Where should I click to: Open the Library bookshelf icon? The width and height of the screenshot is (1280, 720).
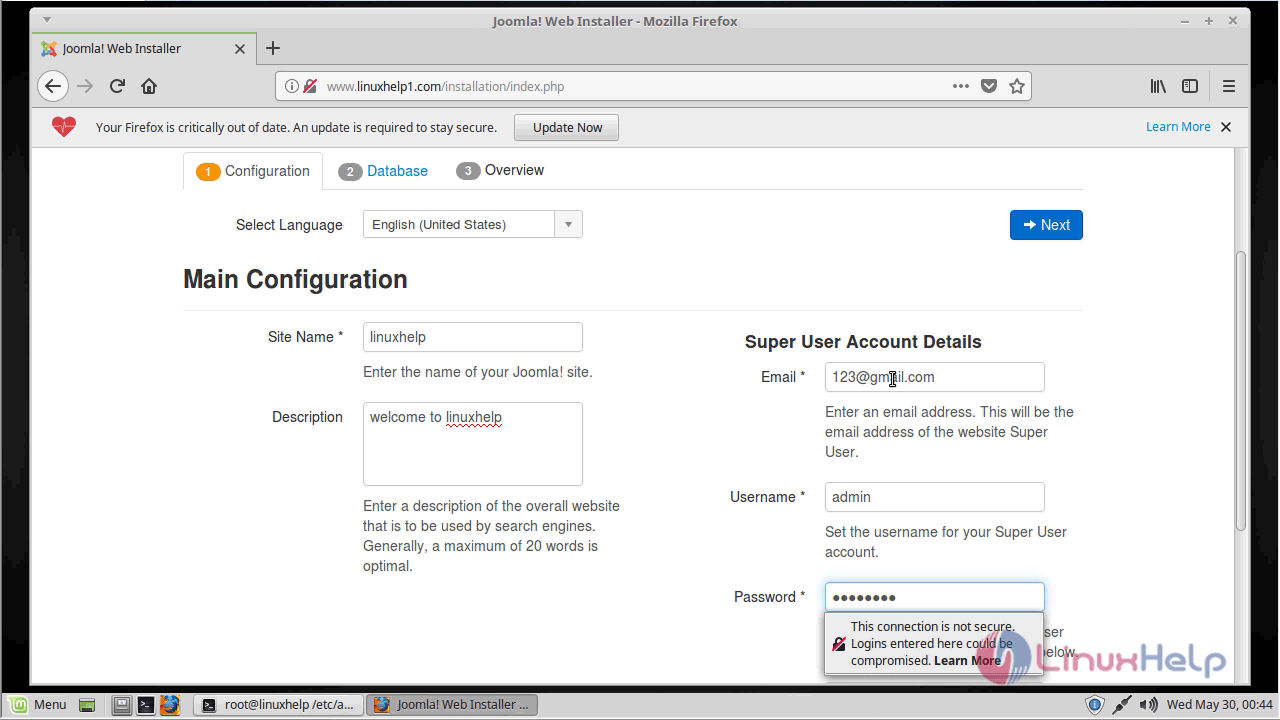pos(1158,86)
